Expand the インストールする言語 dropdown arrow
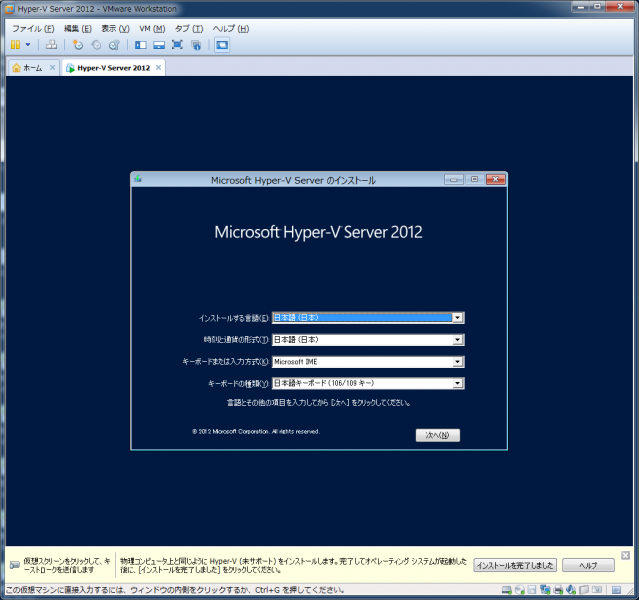The height and width of the screenshot is (600, 639). pos(458,318)
